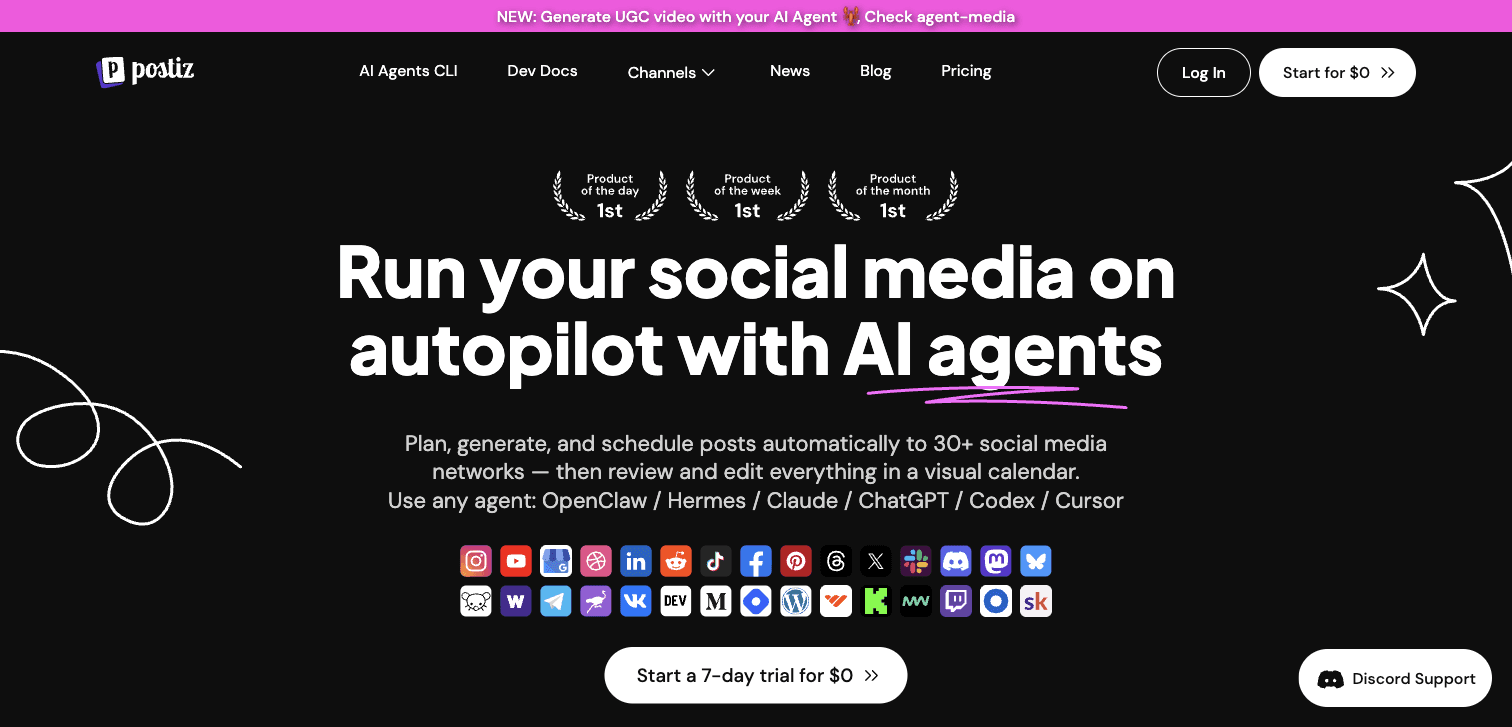Go to Dev Docs
1512x727 pixels.
pyautogui.click(x=542, y=71)
